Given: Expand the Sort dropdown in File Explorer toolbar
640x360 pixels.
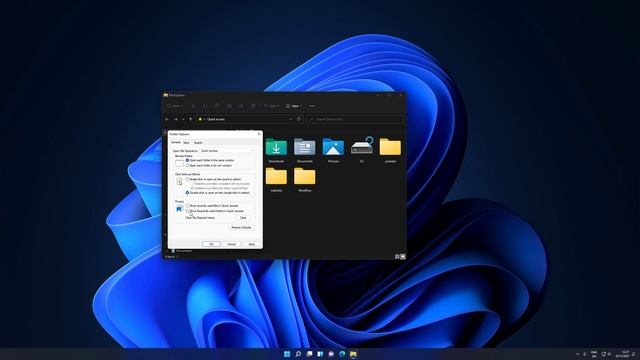Looking at the screenshot, I should coord(271,106).
